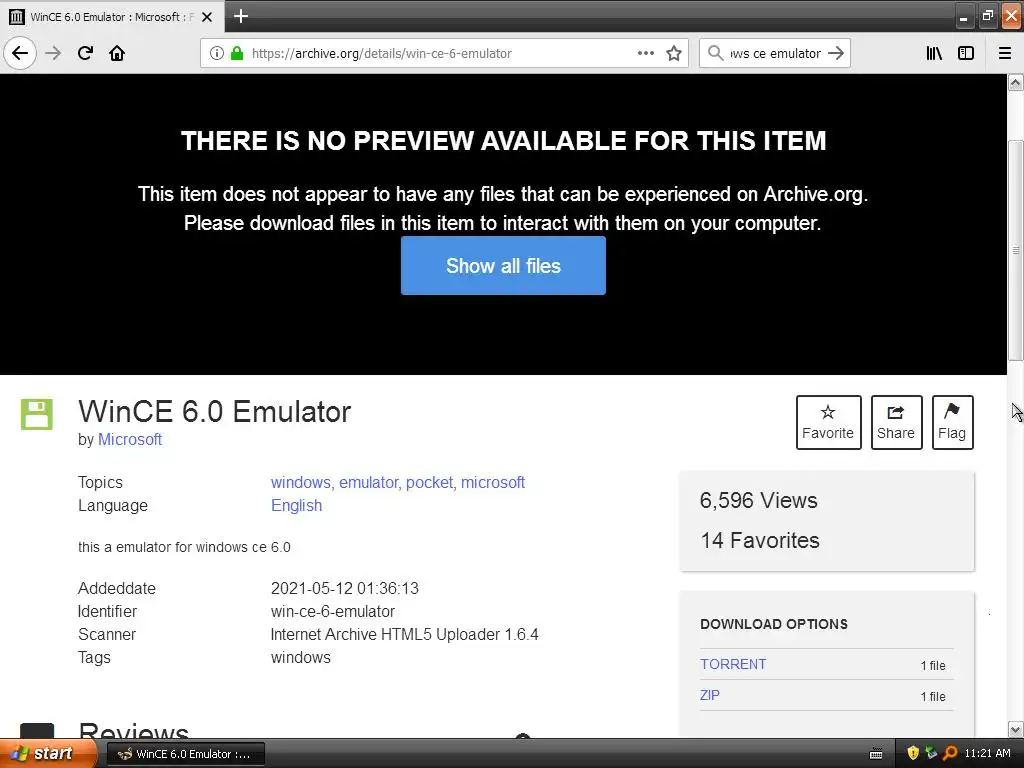Add item to favorites with Favorite button
Screen dimensions: 1024x768
pyautogui.click(x=828, y=423)
